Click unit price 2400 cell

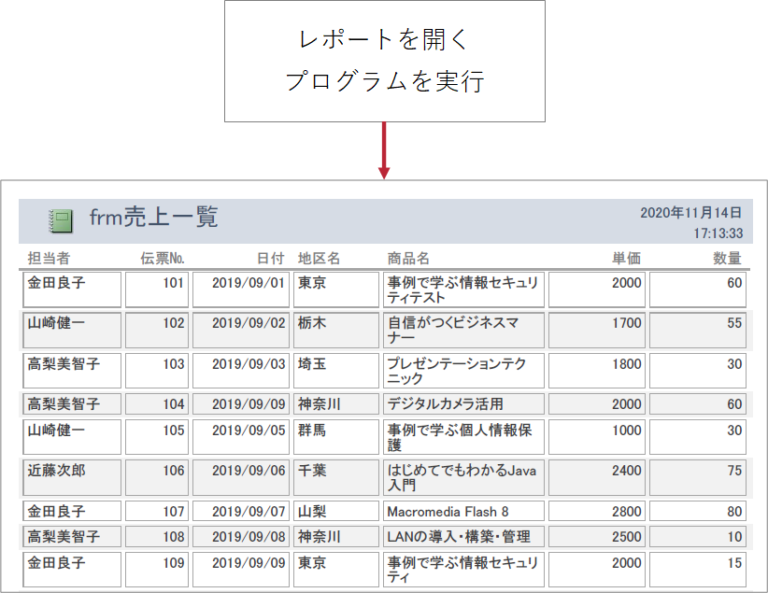coord(597,477)
